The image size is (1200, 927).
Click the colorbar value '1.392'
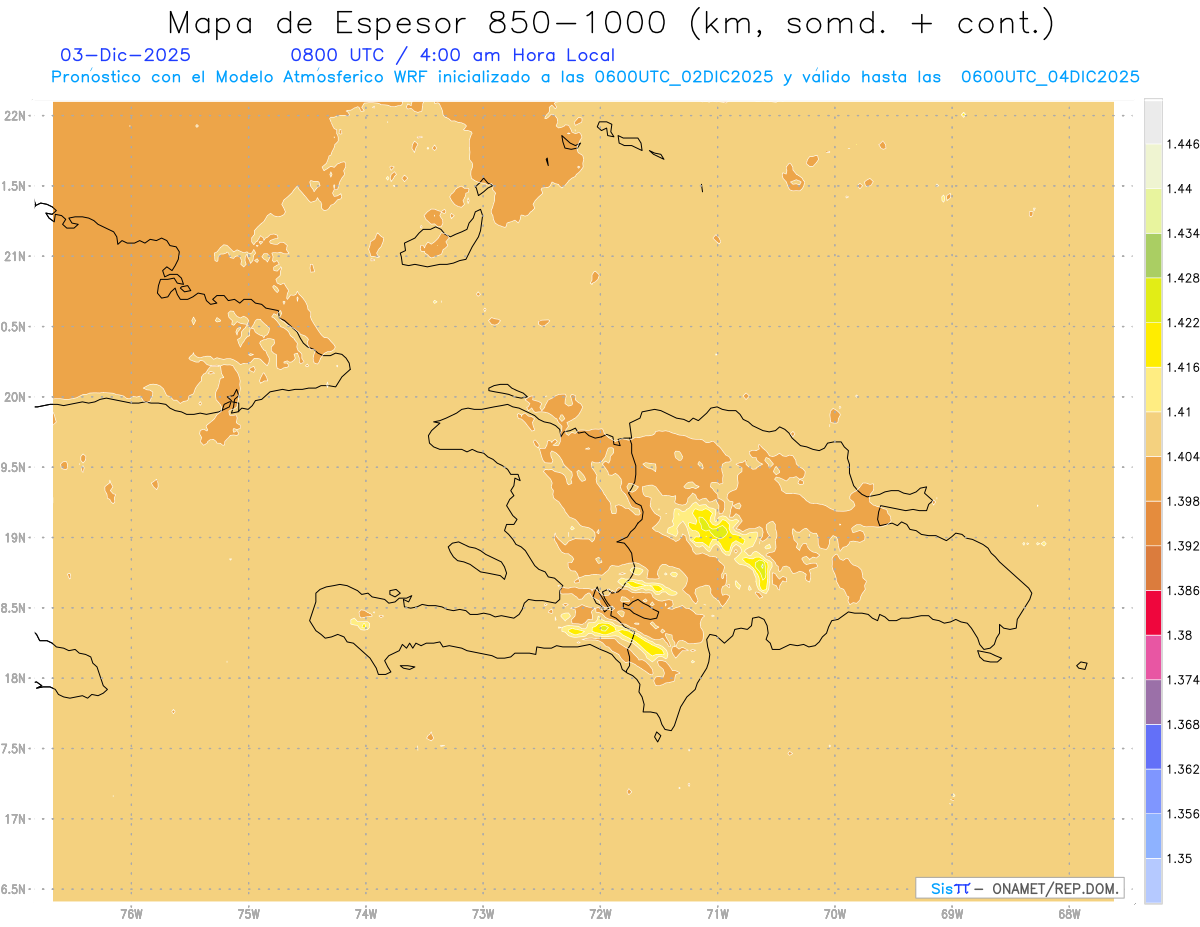(1182, 546)
